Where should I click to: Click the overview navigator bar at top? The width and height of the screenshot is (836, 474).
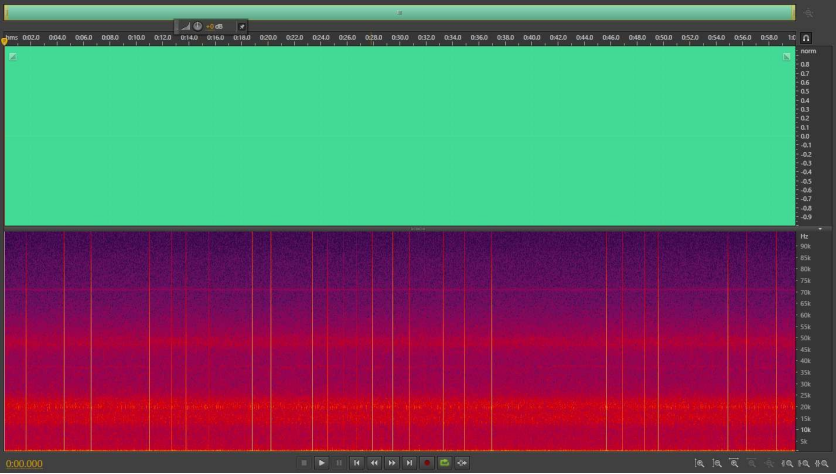point(400,13)
